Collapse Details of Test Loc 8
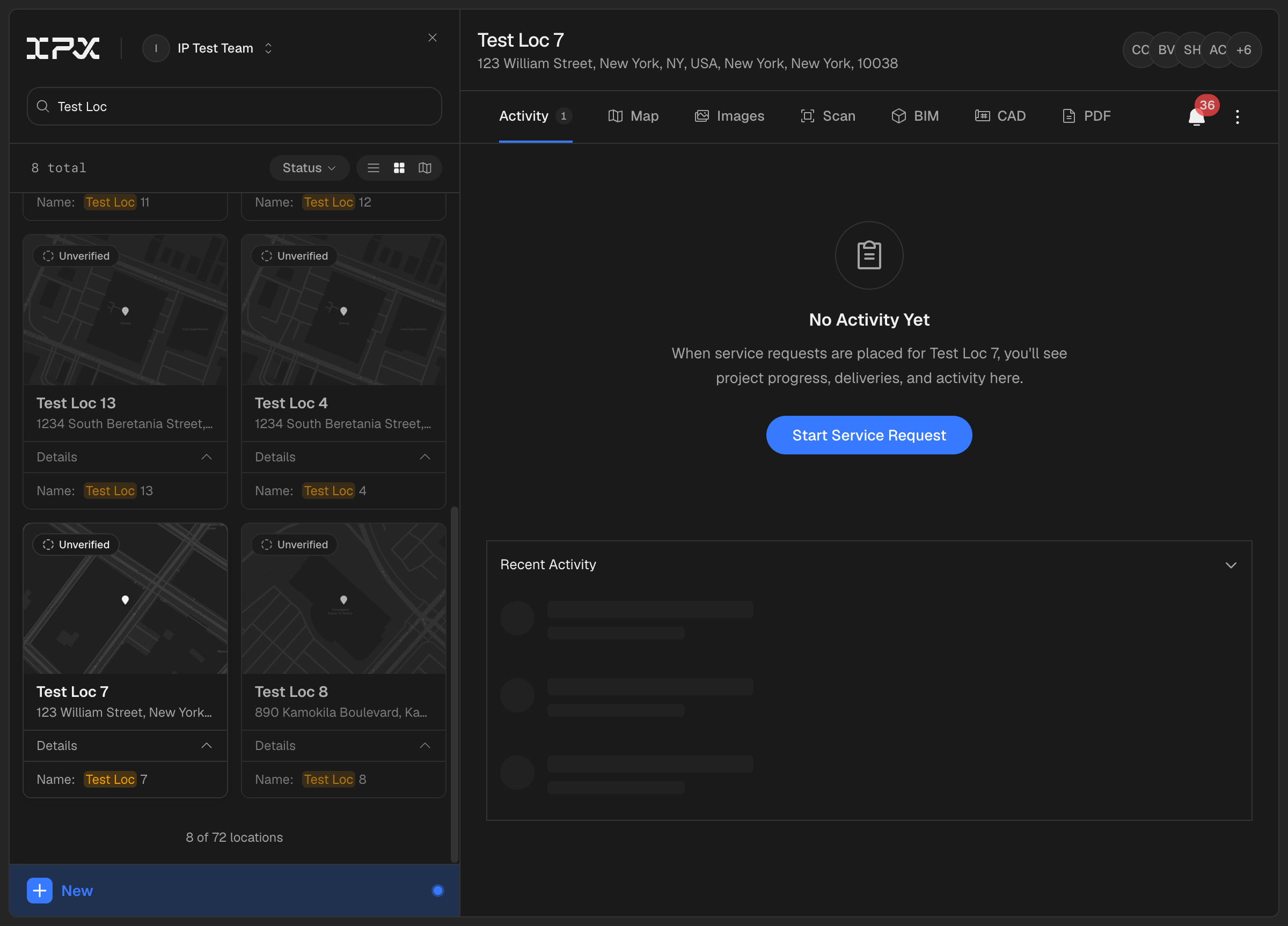 click(x=343, y=745)
